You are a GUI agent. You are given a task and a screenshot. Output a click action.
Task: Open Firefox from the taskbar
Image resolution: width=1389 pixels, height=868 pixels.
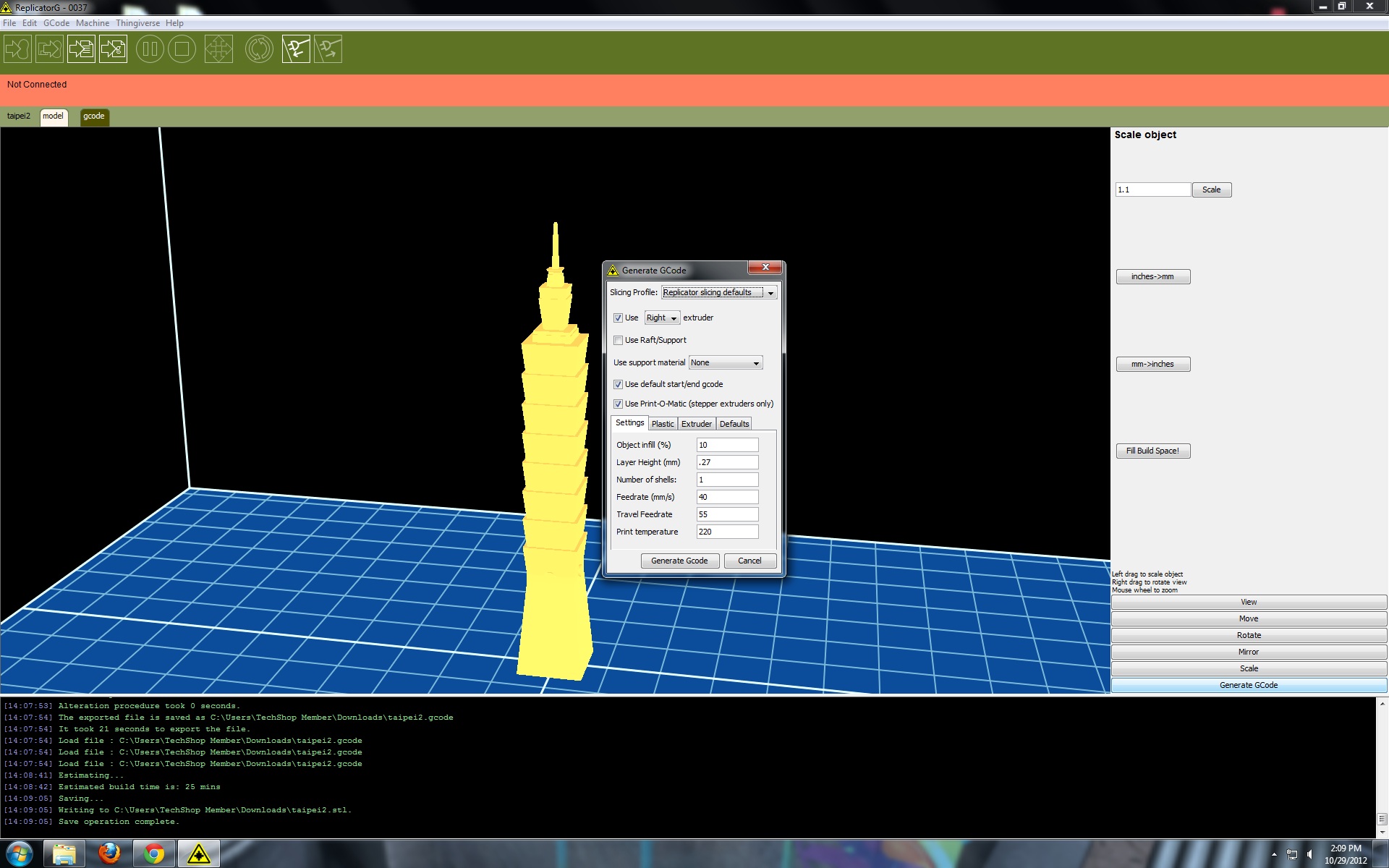109,854
